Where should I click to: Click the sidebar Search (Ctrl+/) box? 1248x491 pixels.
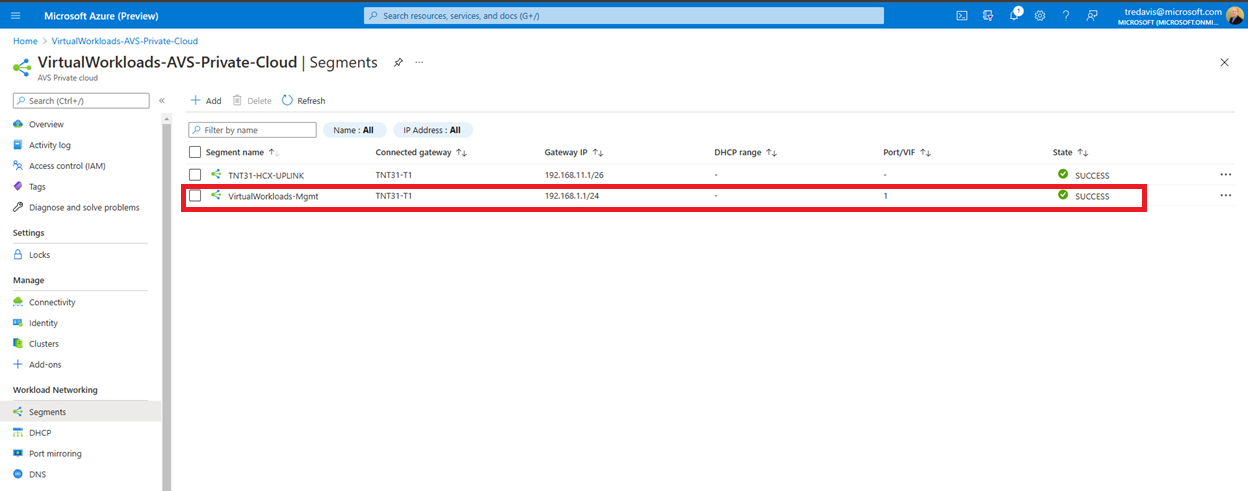tap(81, 101)
